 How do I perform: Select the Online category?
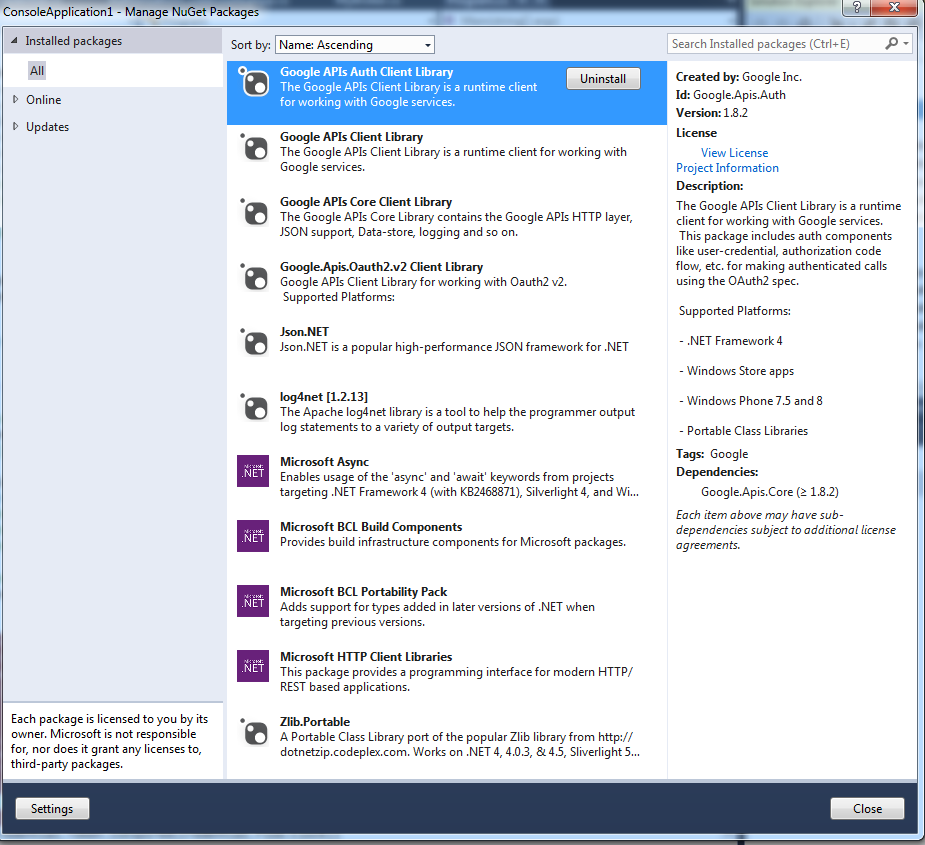point(44,100)
